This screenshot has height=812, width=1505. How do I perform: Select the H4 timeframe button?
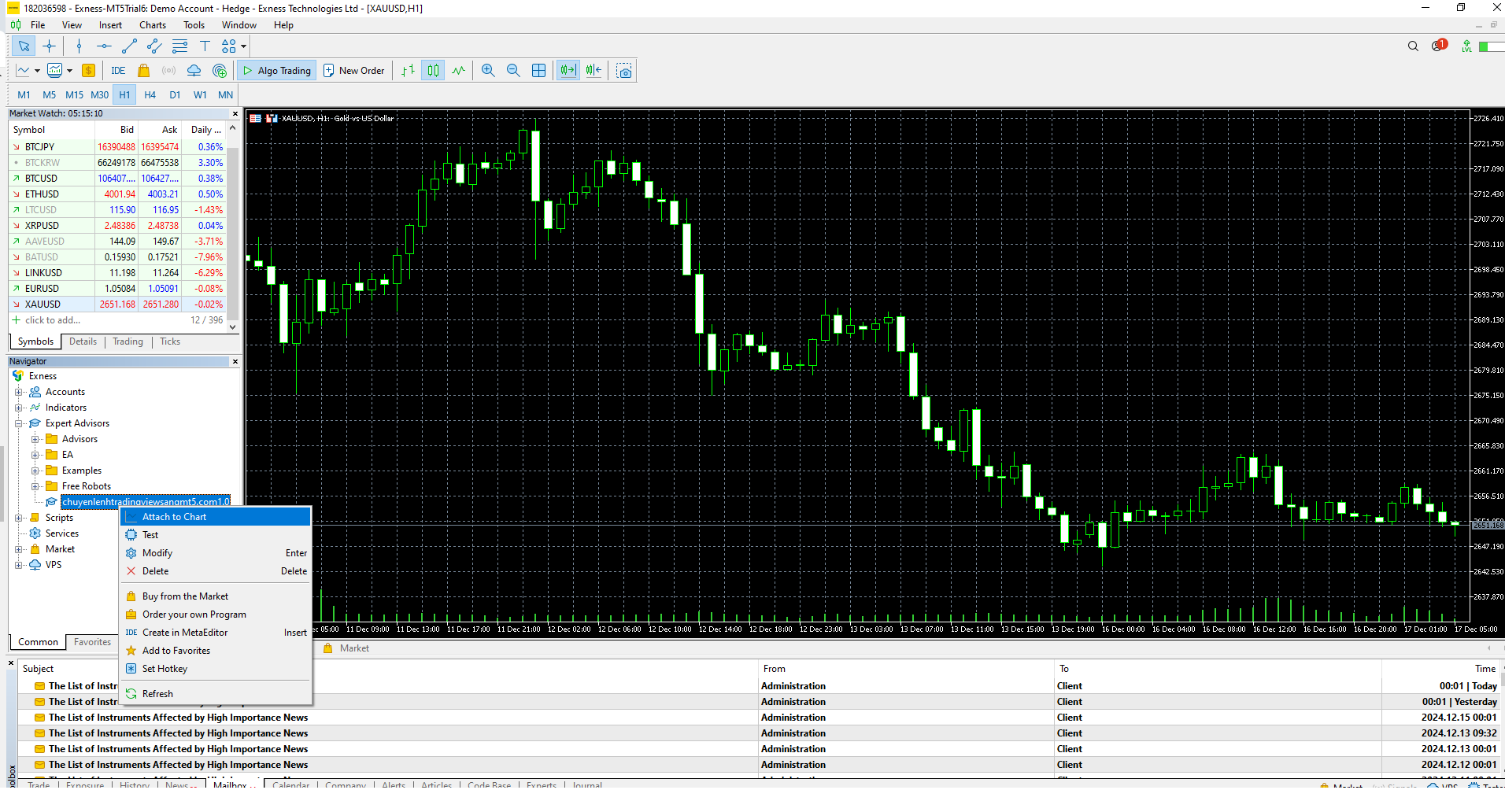(x=150, y=95)
